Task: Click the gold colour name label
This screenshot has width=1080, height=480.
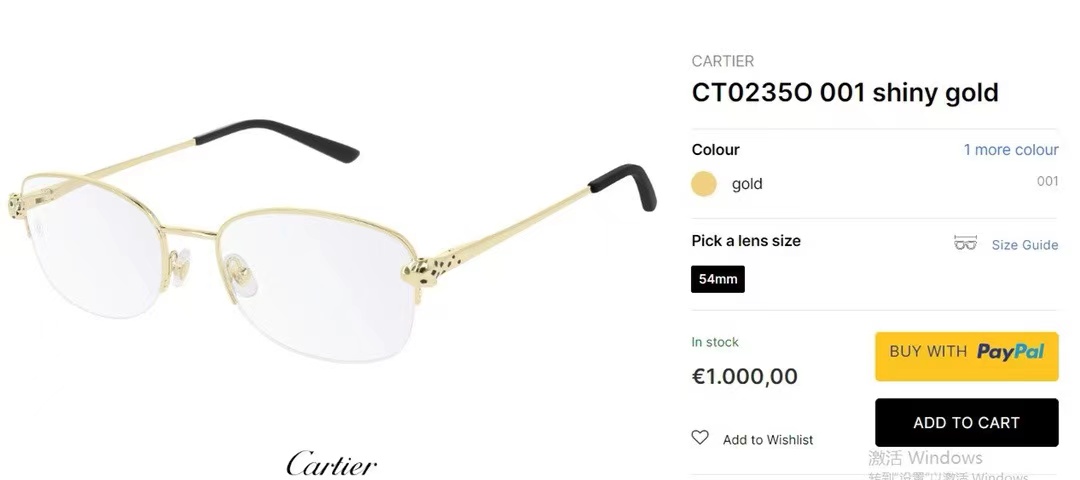Action: click(747, 184)
